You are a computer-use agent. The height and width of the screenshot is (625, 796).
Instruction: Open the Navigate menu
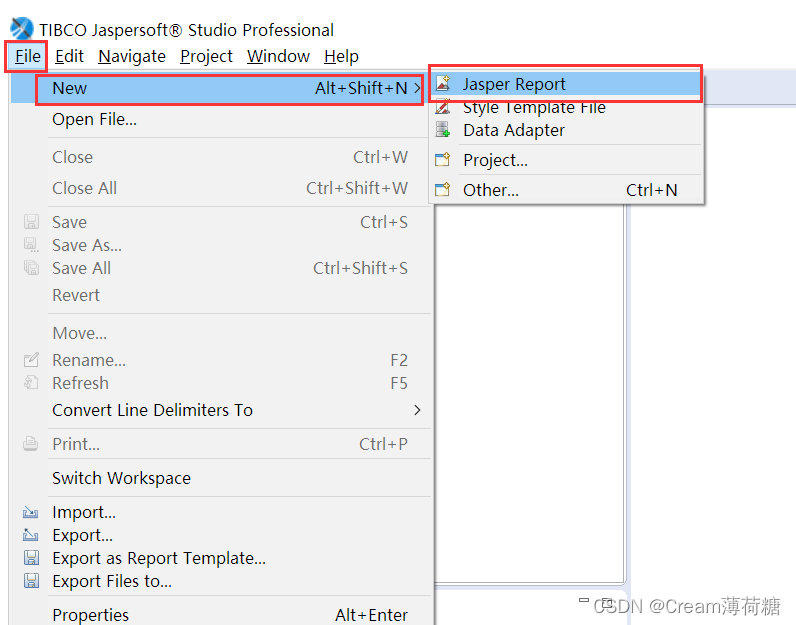coord(131,56)
